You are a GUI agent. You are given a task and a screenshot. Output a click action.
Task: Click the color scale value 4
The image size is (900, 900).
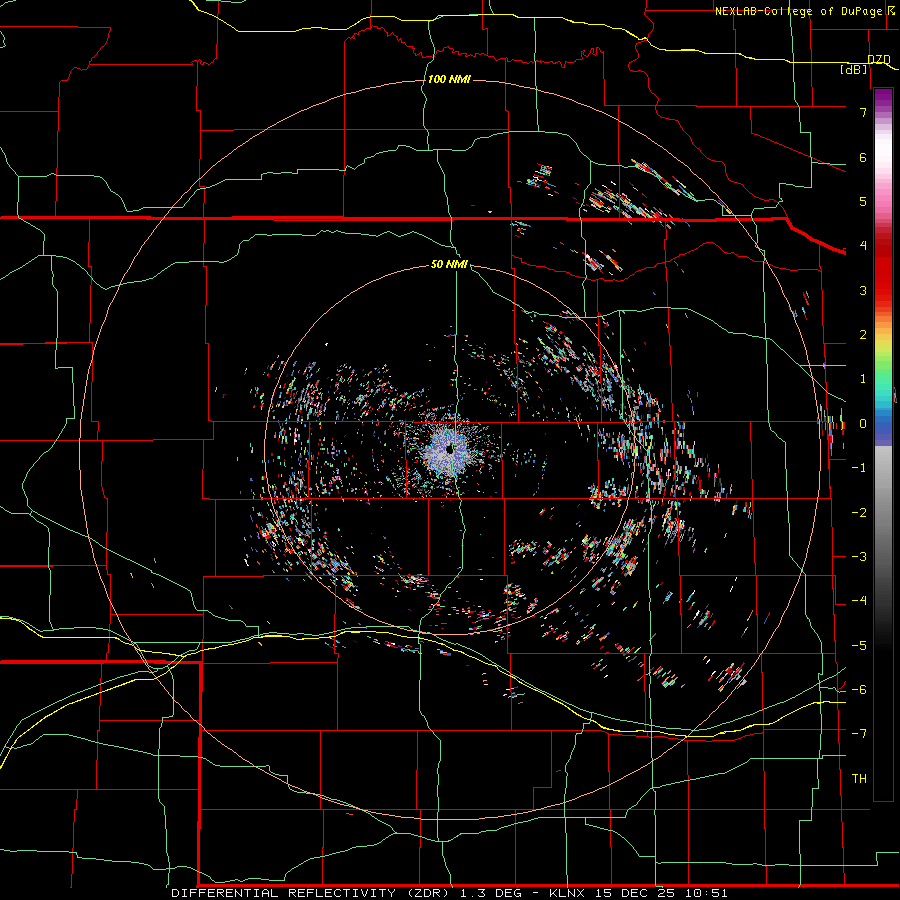pyautogui.click(x=863, y=246)
